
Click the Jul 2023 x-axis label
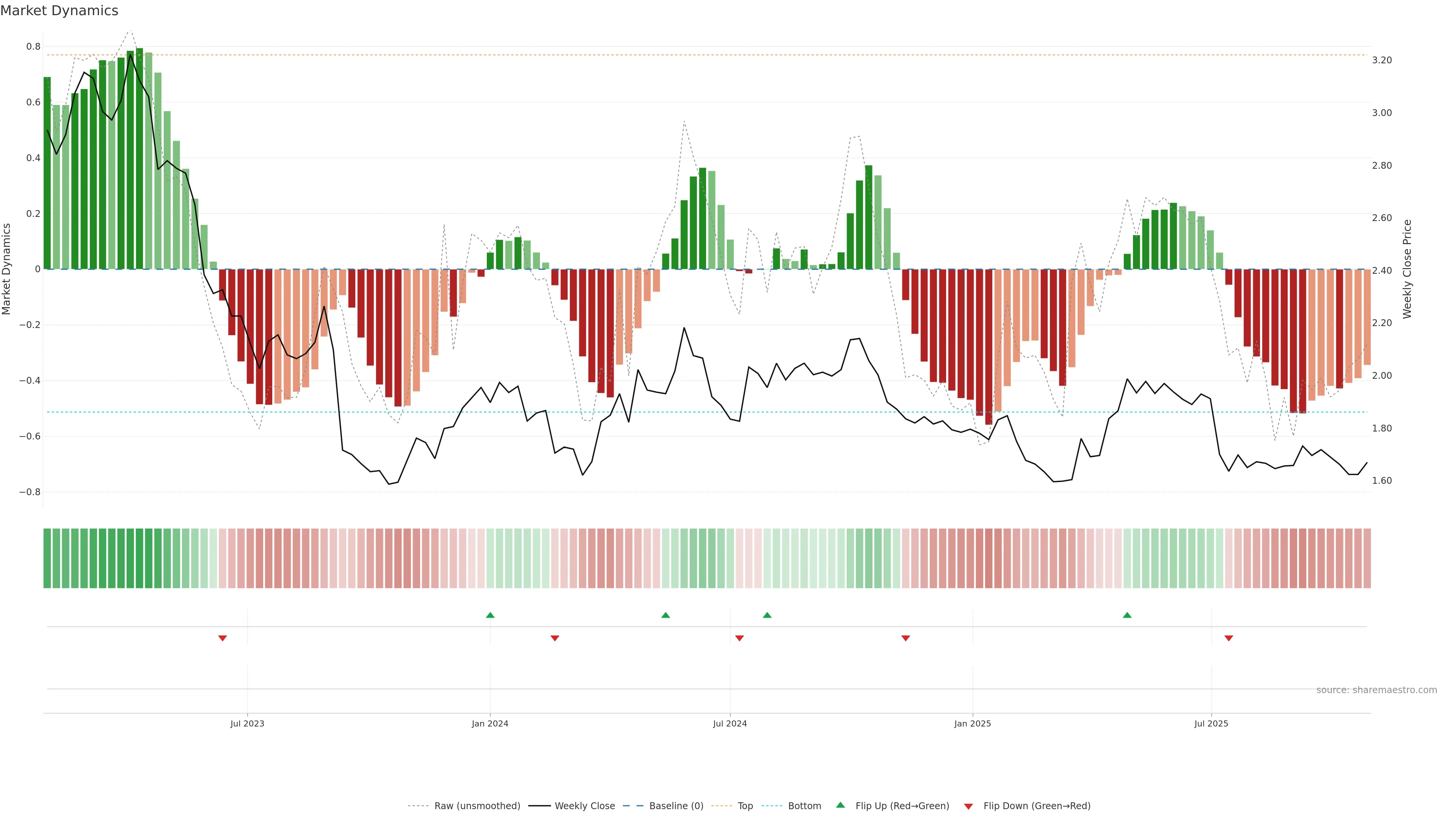(247, 724)
